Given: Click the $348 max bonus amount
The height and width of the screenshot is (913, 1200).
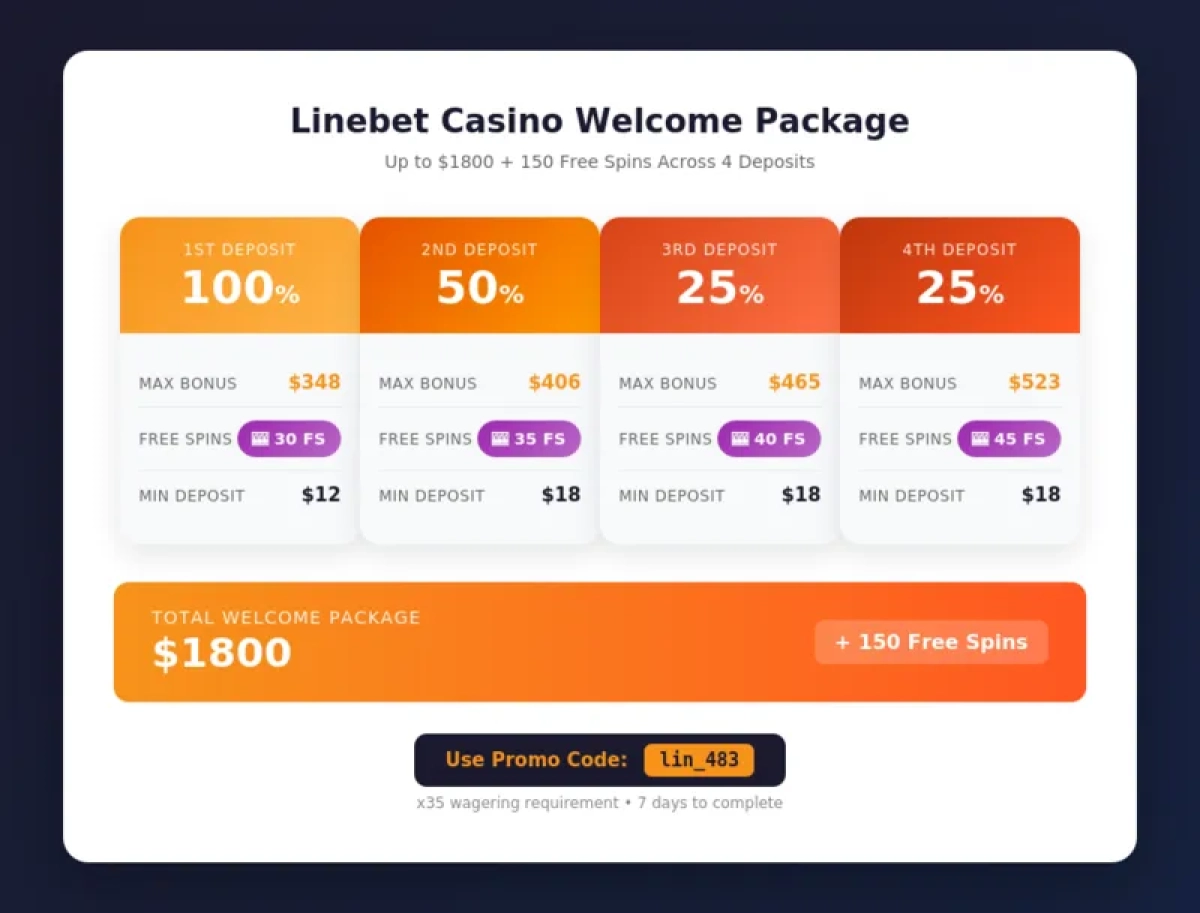Looking at the screenshot, I should 314,382.
